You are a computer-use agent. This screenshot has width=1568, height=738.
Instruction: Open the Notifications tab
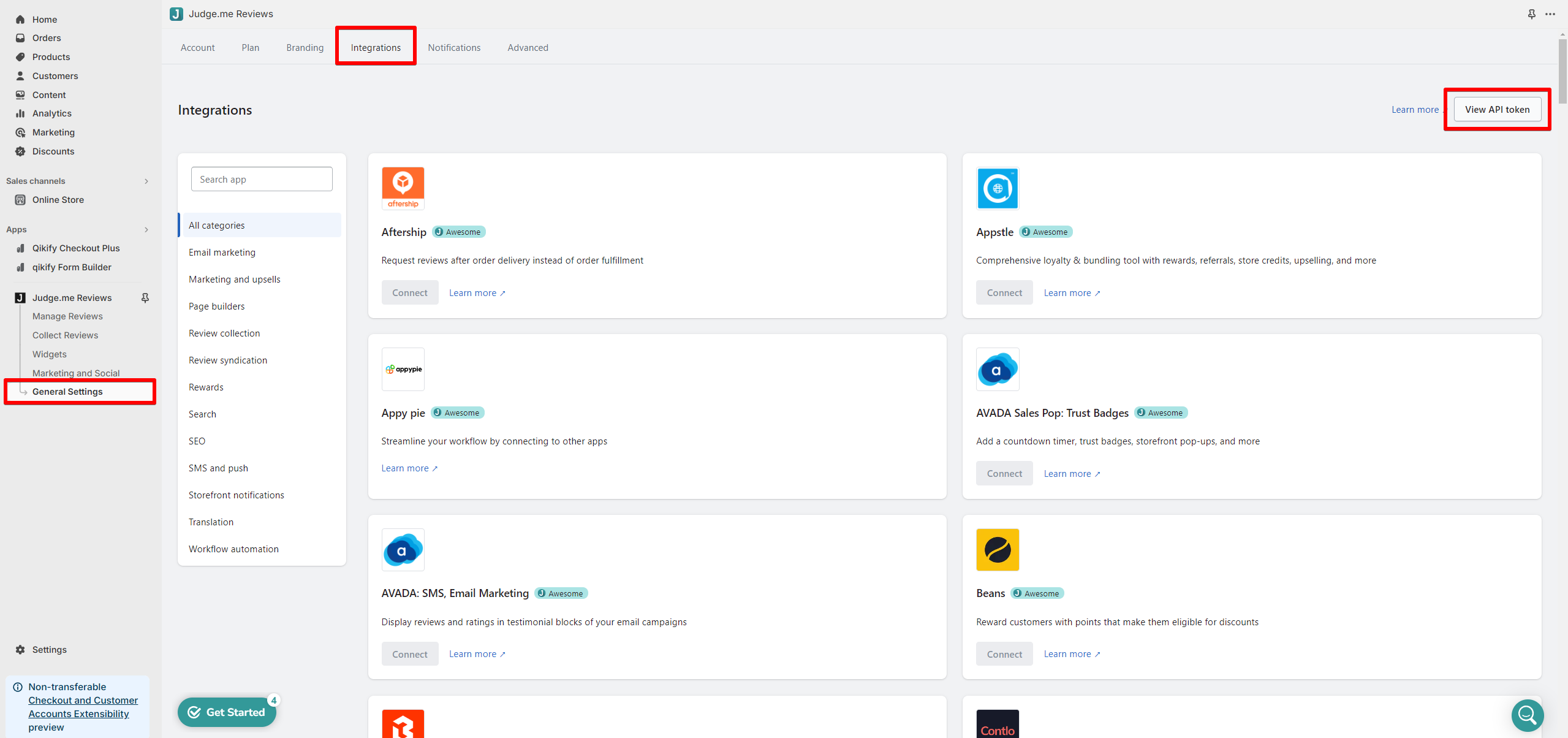click(454, 48)
